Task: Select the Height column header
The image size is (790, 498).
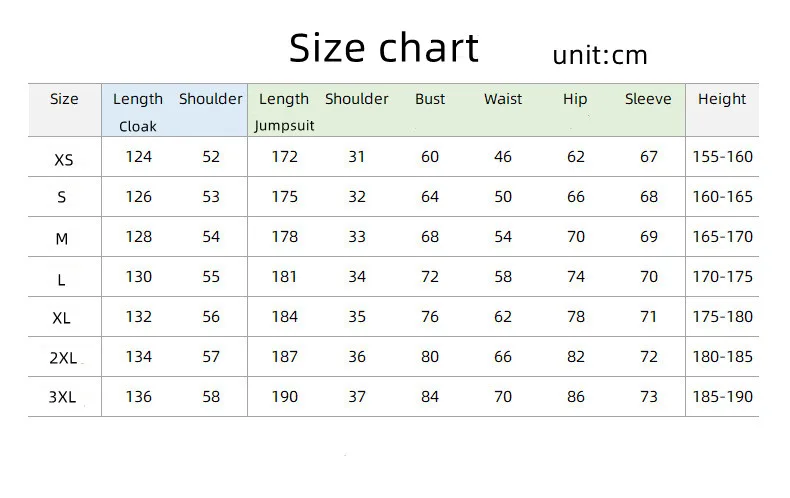Action: click(x=721, y=99)
